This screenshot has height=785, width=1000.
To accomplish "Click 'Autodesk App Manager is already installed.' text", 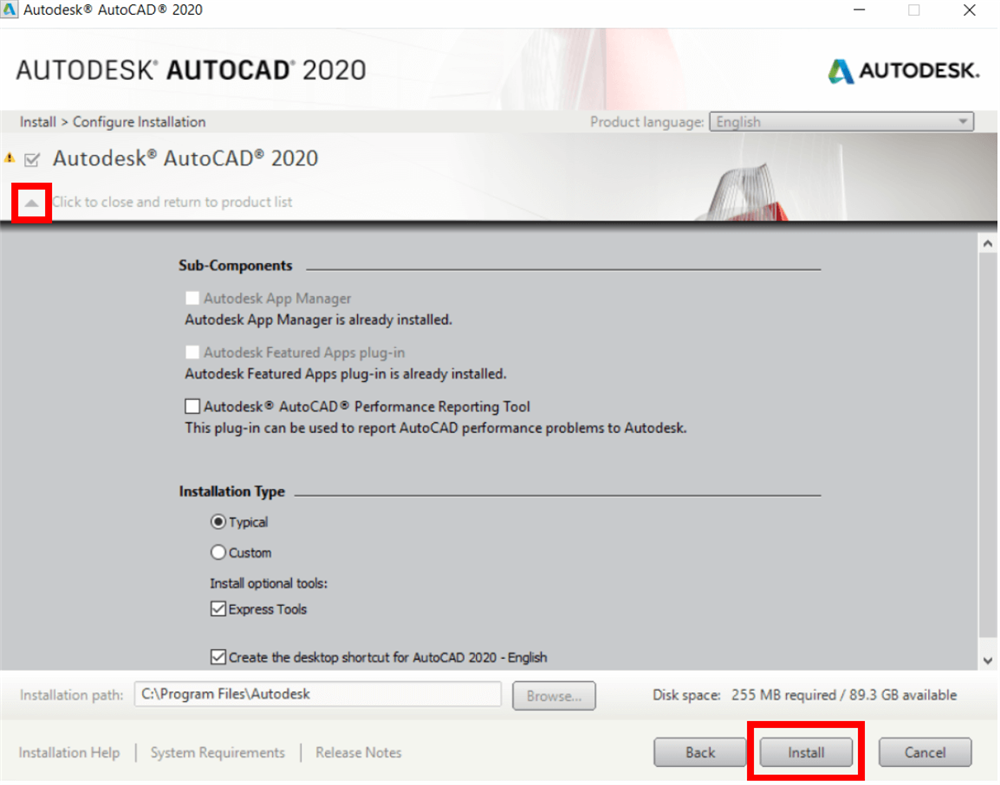I will click(318, 320).
